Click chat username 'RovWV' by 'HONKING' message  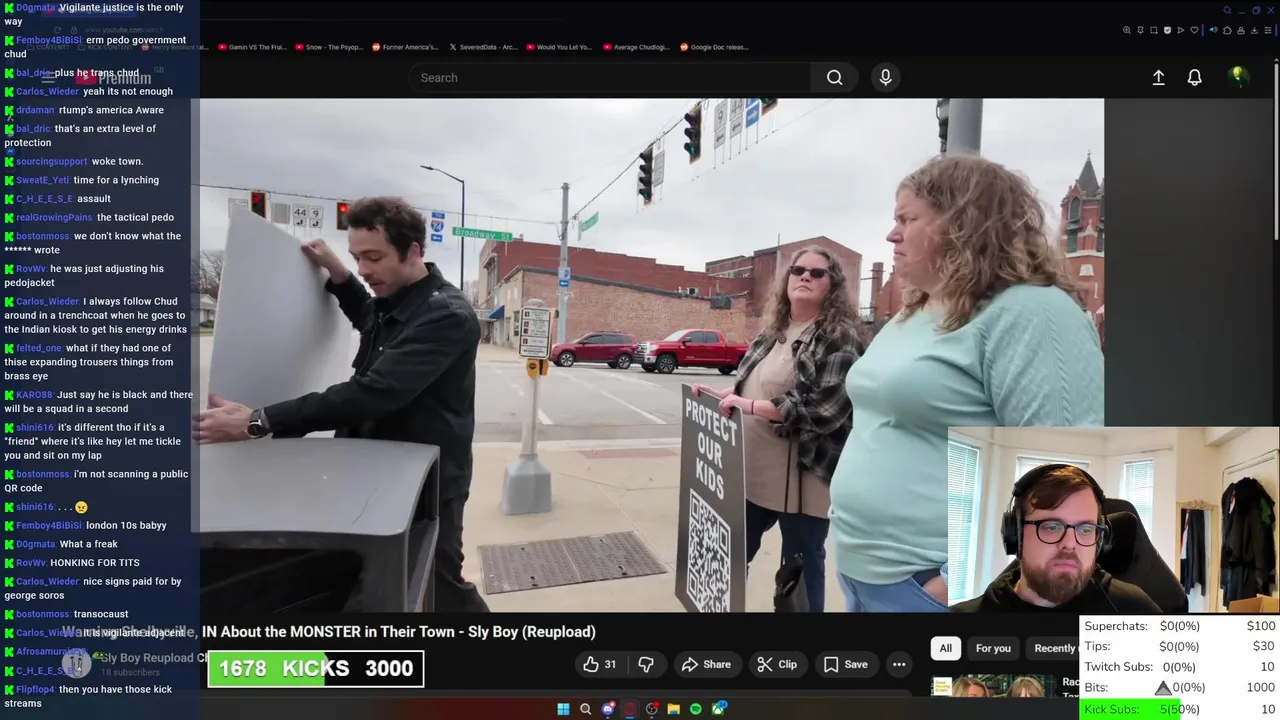(x=31, y=563)
